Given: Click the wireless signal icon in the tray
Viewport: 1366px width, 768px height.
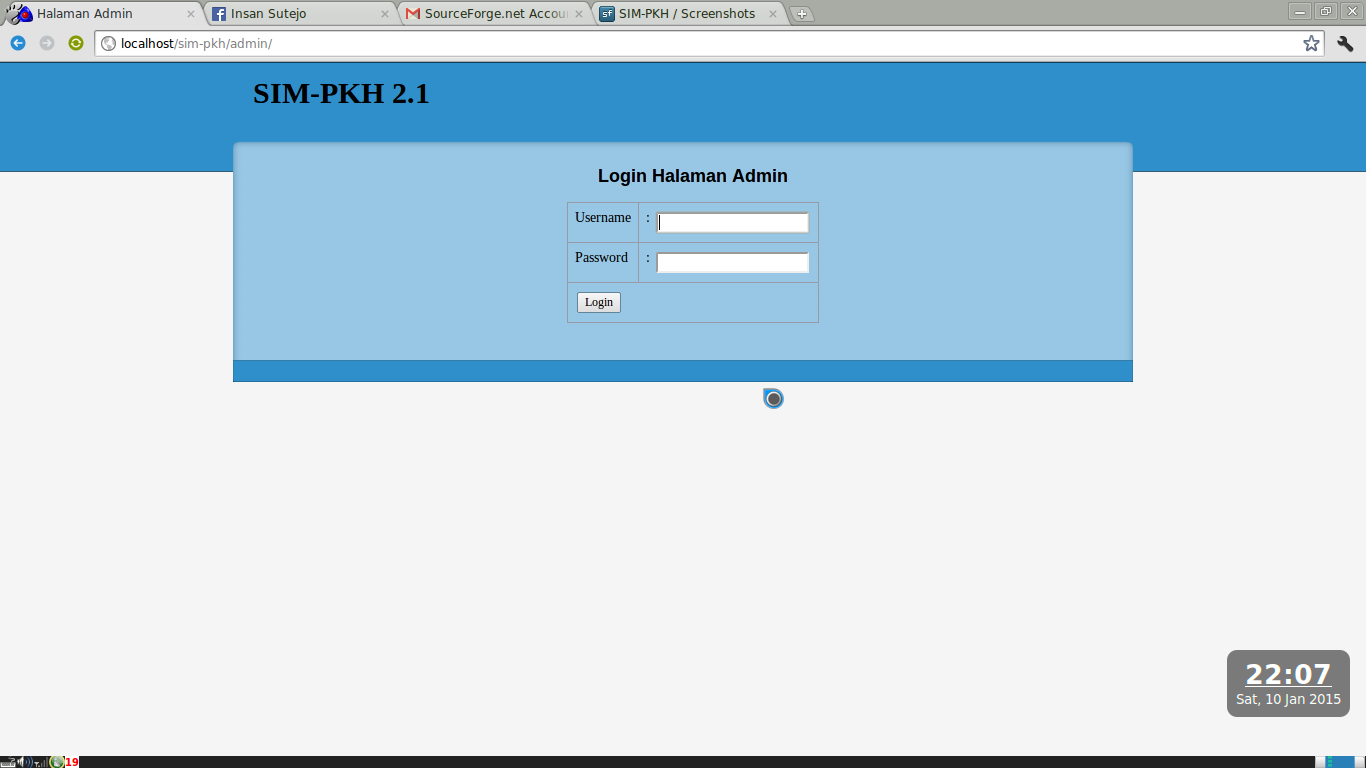Looking at the screenshot, I should point(40,762).
